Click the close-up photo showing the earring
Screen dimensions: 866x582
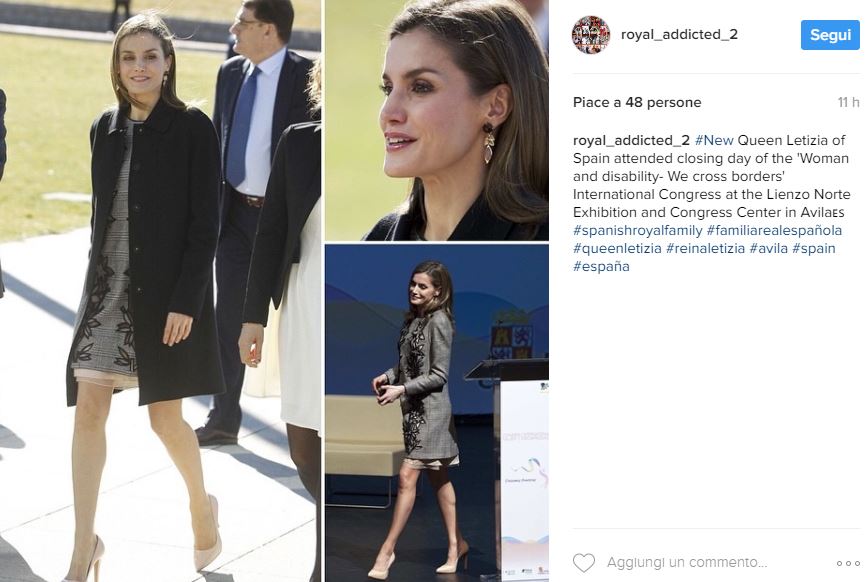click(x=436, y=120)
